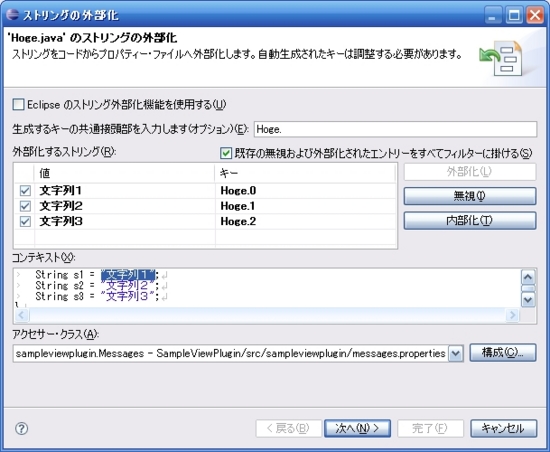The height and width of the screenshot is (452, 550).
Task: Focus the key prefix field containing Hoge.
Action: pos(395,129)
